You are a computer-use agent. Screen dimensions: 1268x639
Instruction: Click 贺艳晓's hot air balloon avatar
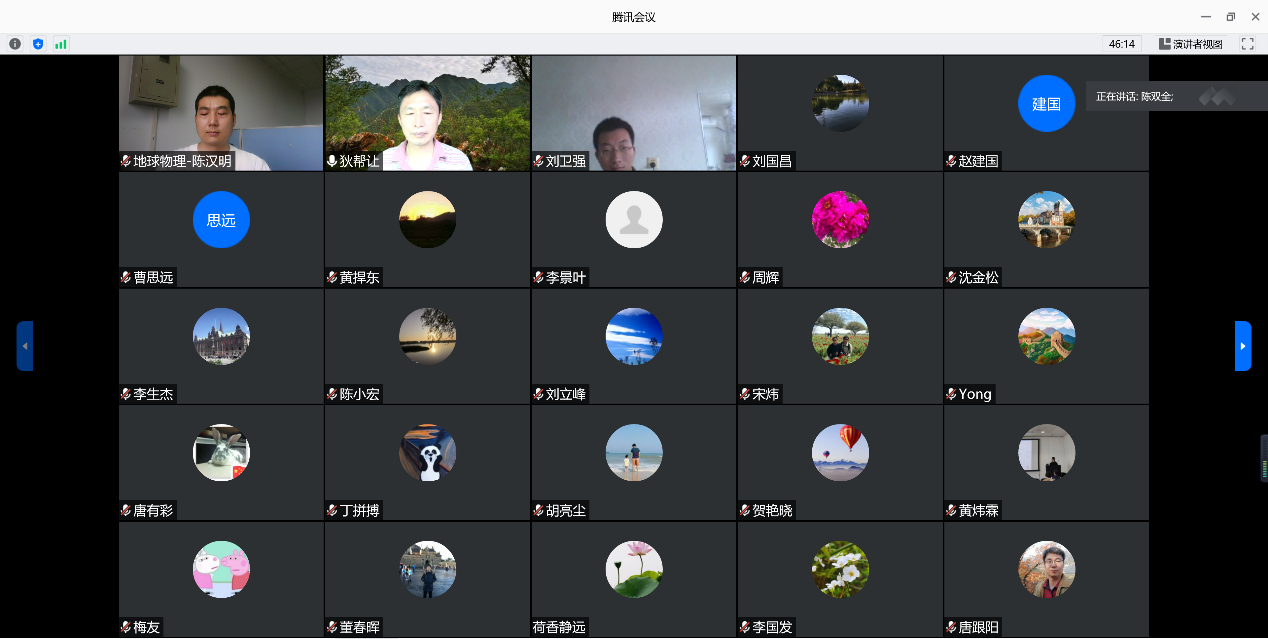pyautogui.click(x=840, y=453)
